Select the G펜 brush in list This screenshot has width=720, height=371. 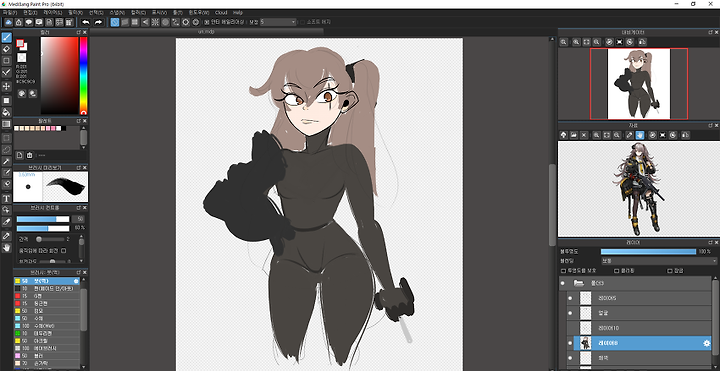[x=47, y=296]
